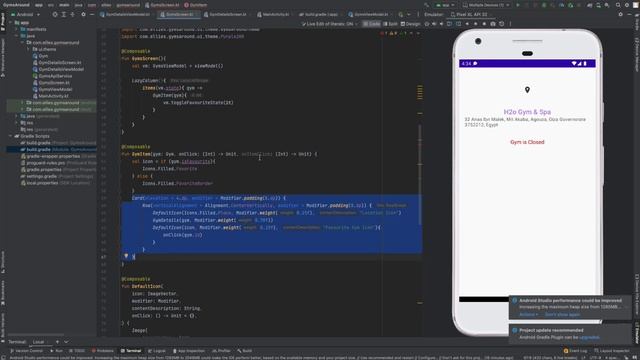Switch editor to Split view mode
Screen dimensions: 640x360
click(390, 24)
